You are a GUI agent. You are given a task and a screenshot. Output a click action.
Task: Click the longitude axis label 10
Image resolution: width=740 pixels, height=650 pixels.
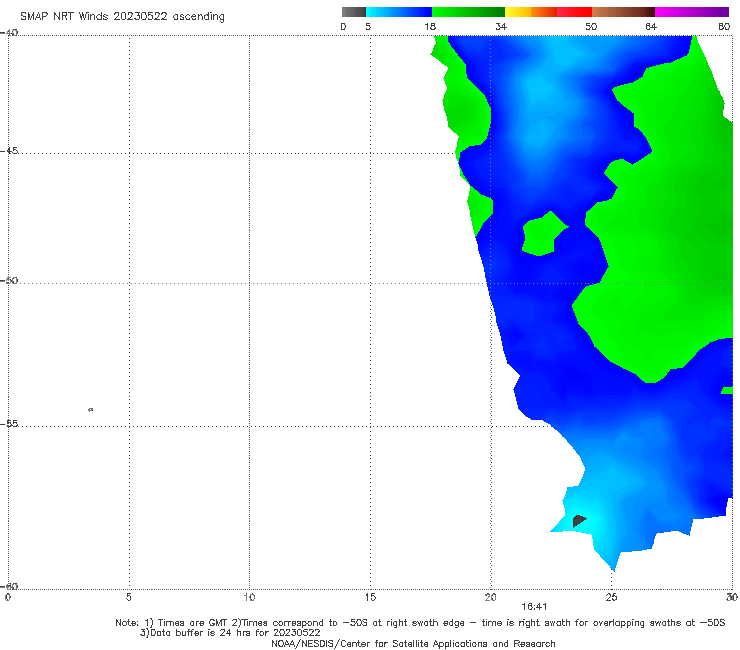point(249,598)
